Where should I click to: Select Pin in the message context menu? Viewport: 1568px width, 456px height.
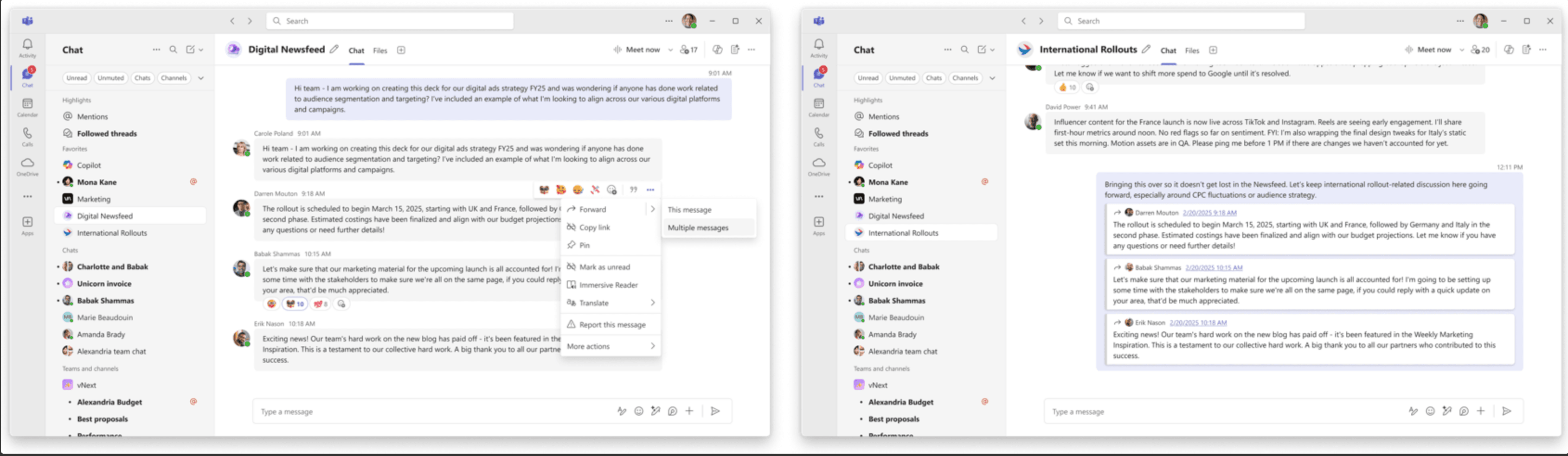pos(585,246)
